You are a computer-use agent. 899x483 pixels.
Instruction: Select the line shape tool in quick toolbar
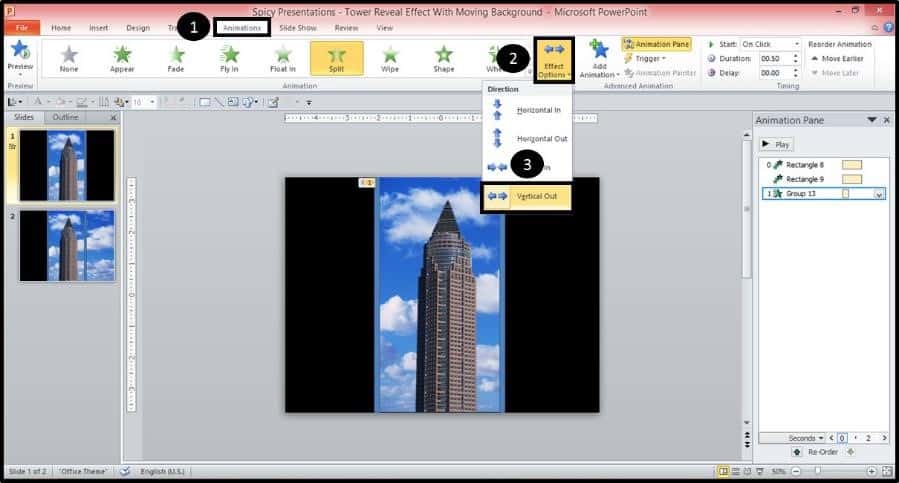coord(218,102)
